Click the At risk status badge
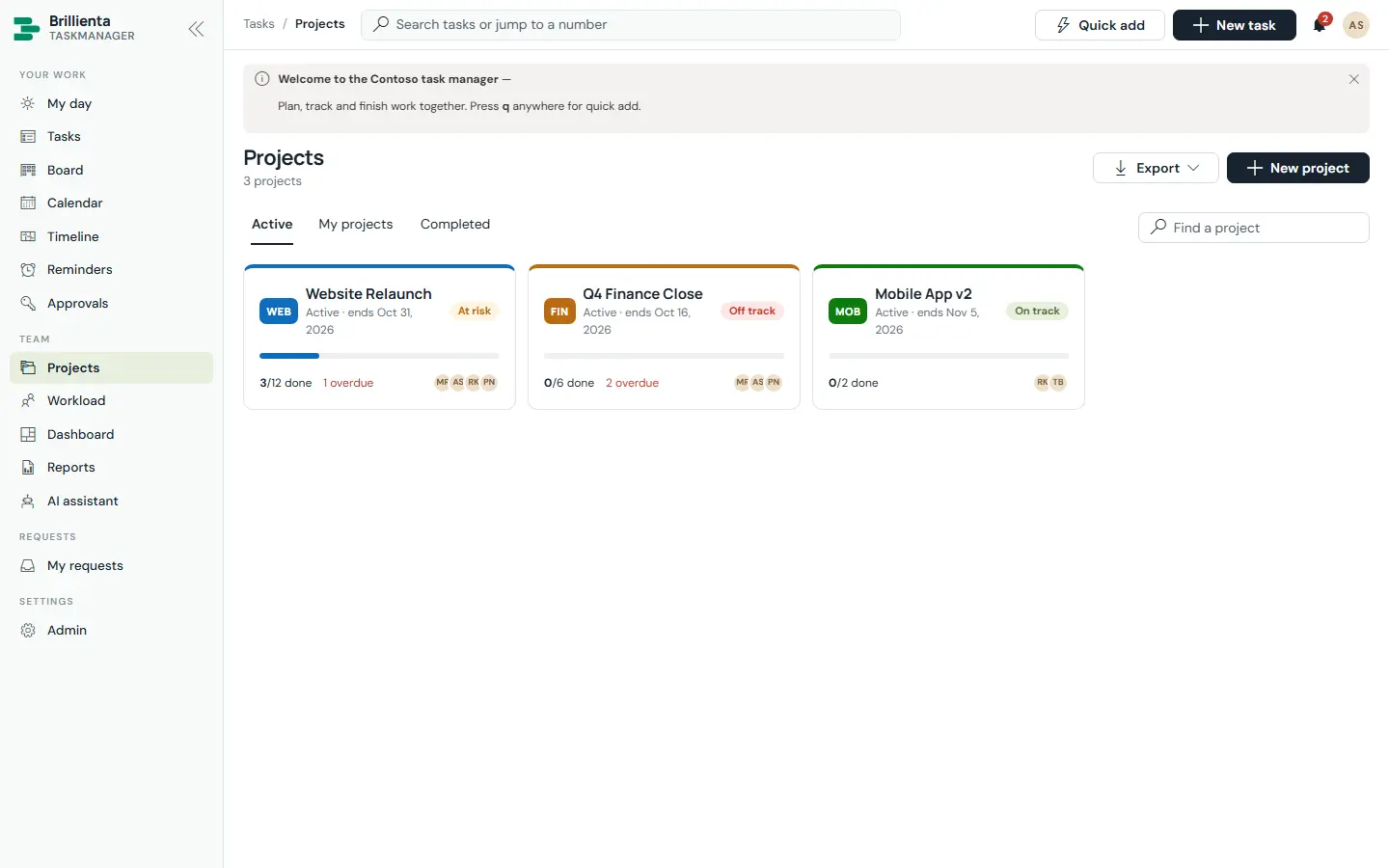This screenshot has height=868, width=1389. tap(475, 312)
